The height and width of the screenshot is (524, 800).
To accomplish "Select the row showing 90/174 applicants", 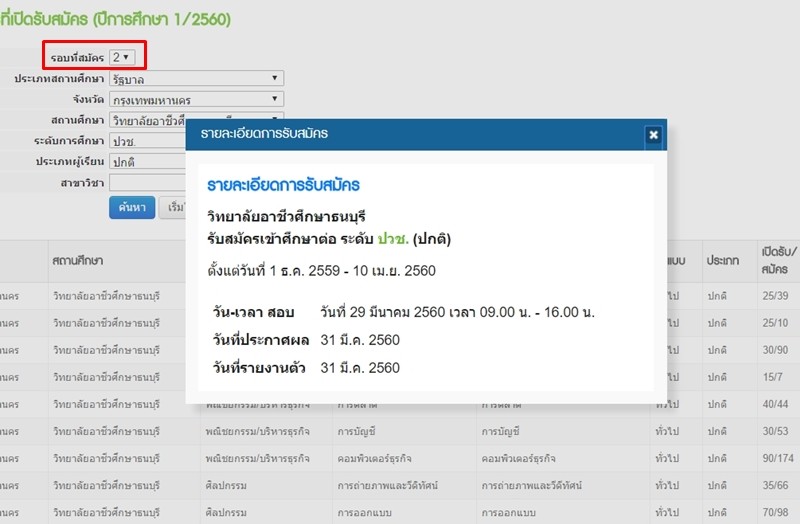I will tap(777, 457).
